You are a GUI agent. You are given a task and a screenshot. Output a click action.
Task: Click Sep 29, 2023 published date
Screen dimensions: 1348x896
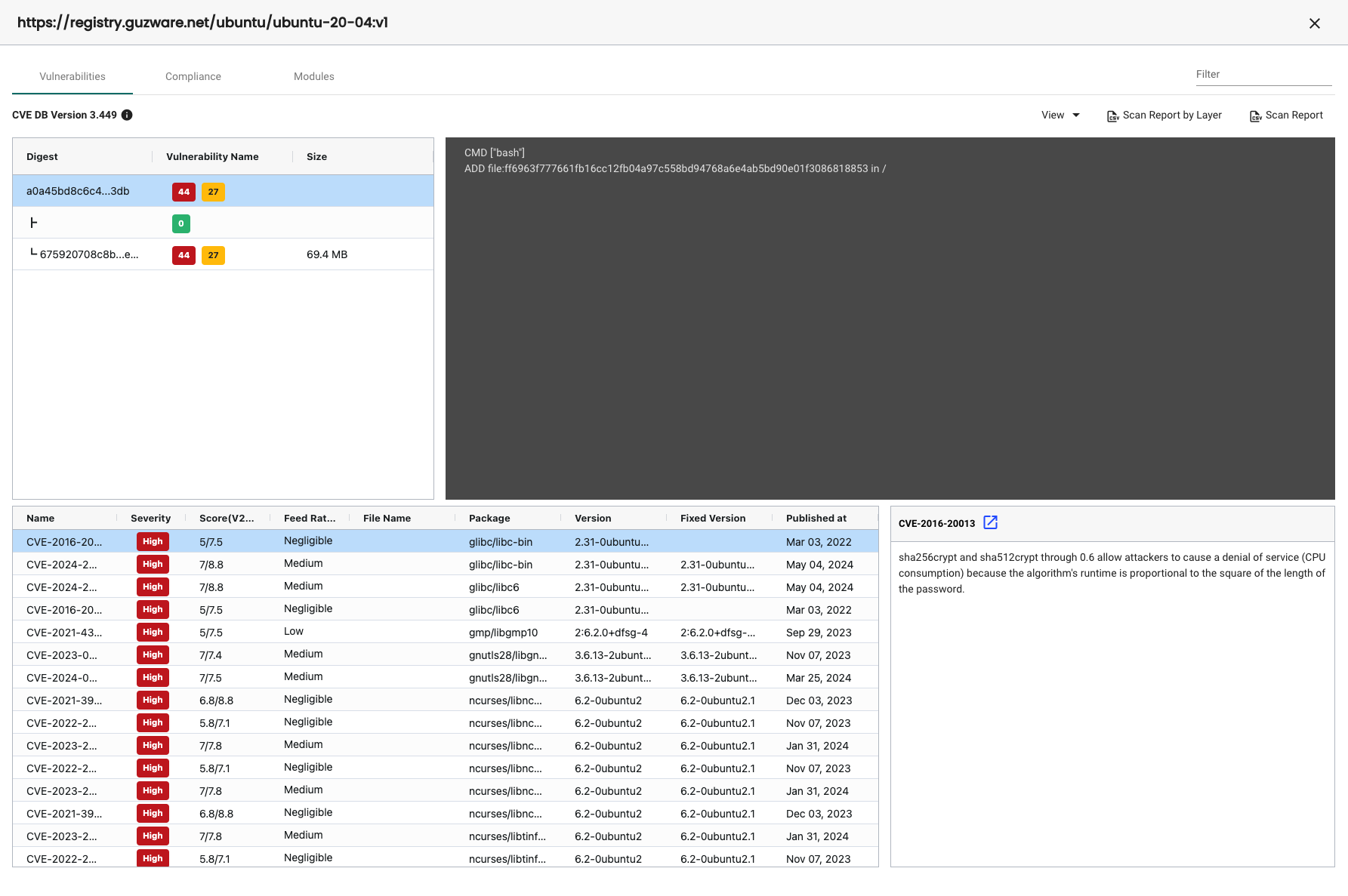pyautogui.click(x=819, y=633)
